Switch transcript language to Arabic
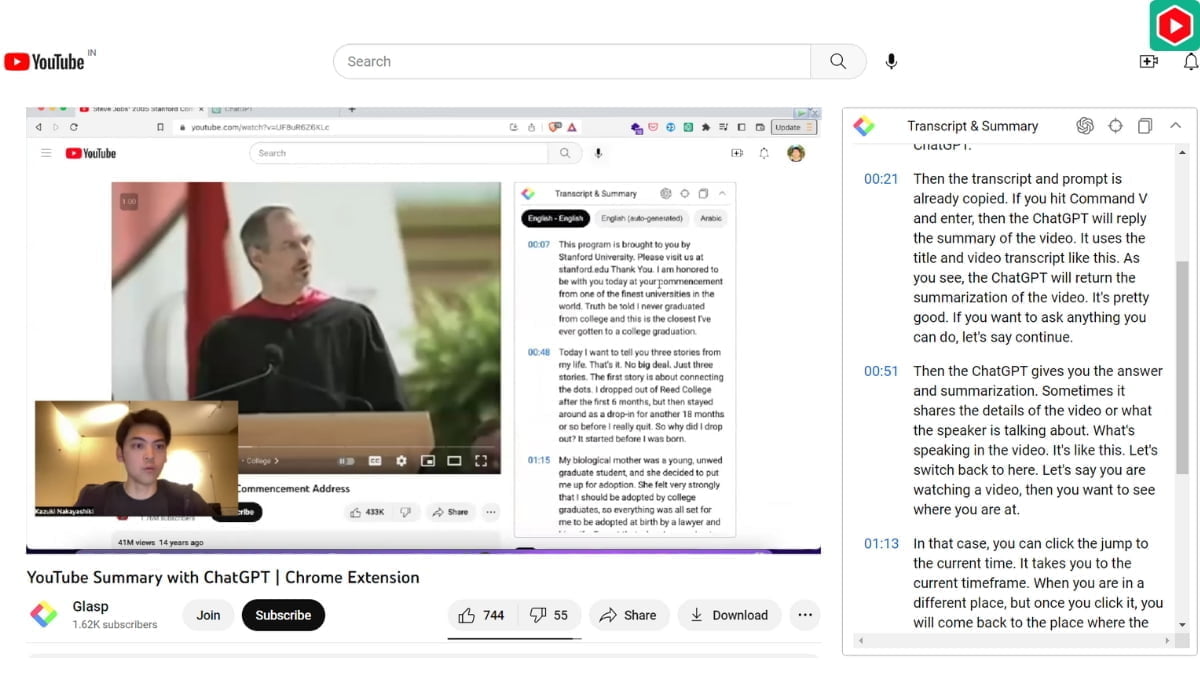The image size is (1200, 699). click(710, 218)
